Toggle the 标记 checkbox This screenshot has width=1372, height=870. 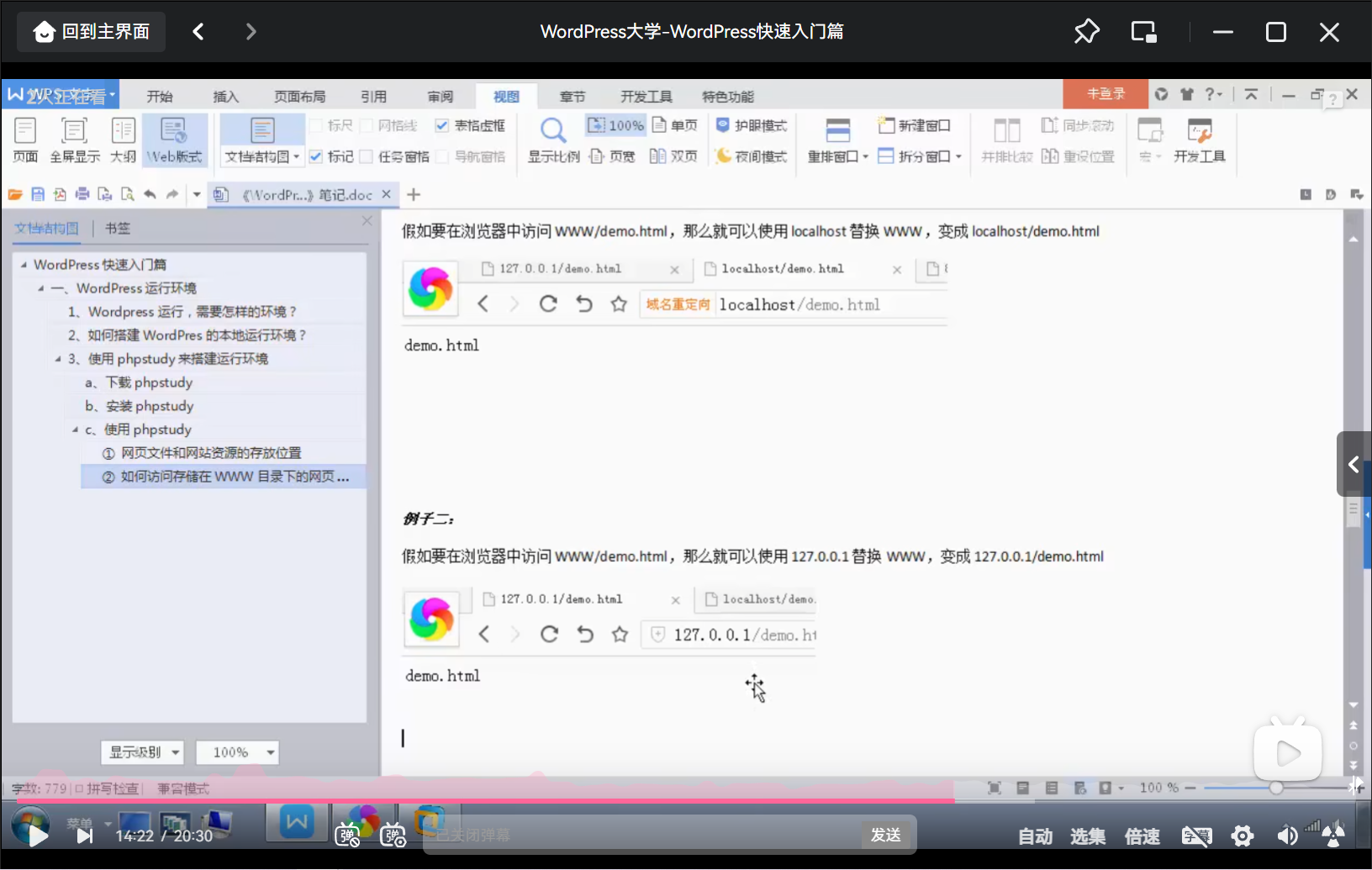[316, 156]
